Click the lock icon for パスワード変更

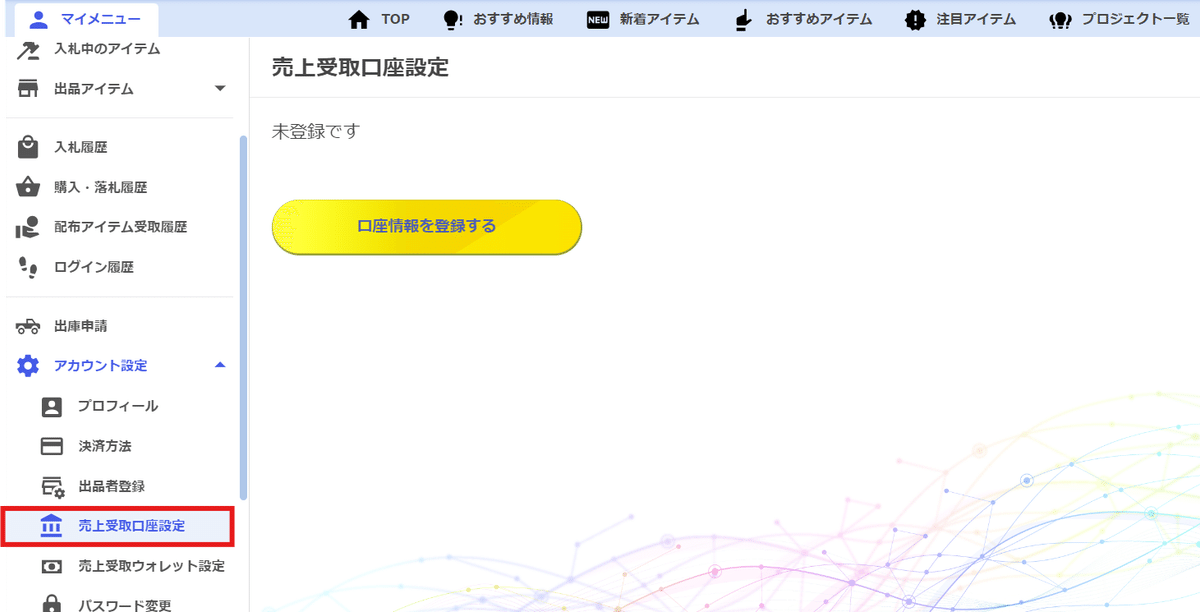tap(52, 604)
